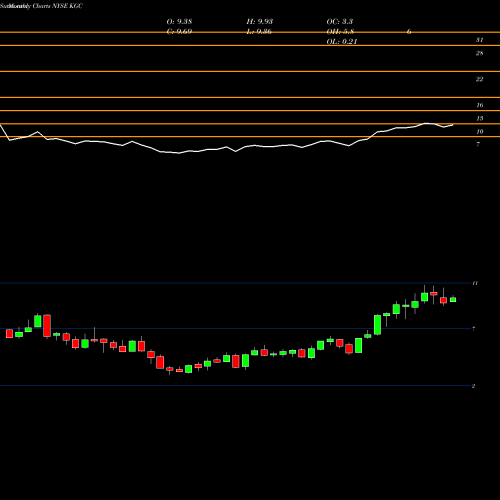The width and height of the screenshot is (500, 500).
Task: Select the 'OH: 5.8' reading
Action: [x=340, y=32]
